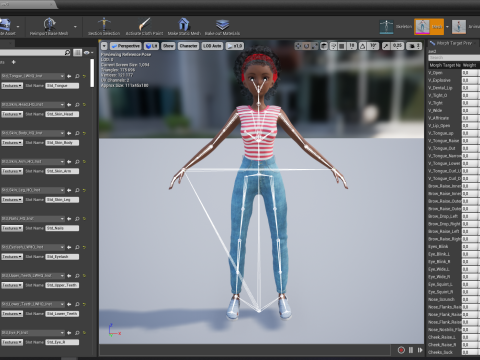Select the Mesh editor mode thumbnail
Viewport: 480px width, 360px height.
pos(422,27)
